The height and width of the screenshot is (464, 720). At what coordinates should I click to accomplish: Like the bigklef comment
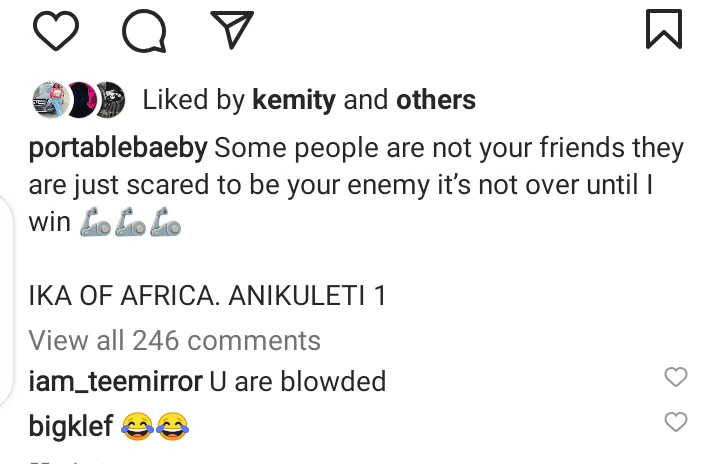[676, 422]
